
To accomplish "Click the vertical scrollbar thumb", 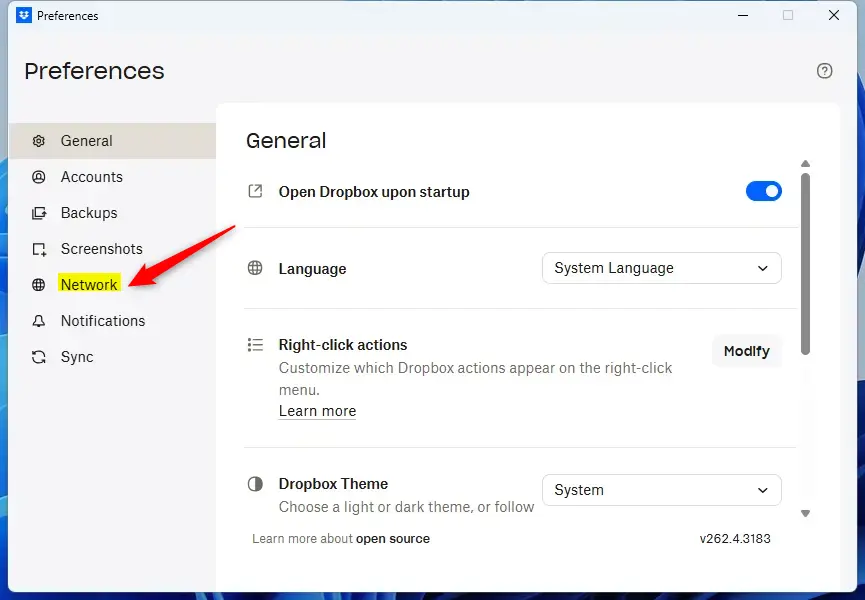I will coord(805,264).
